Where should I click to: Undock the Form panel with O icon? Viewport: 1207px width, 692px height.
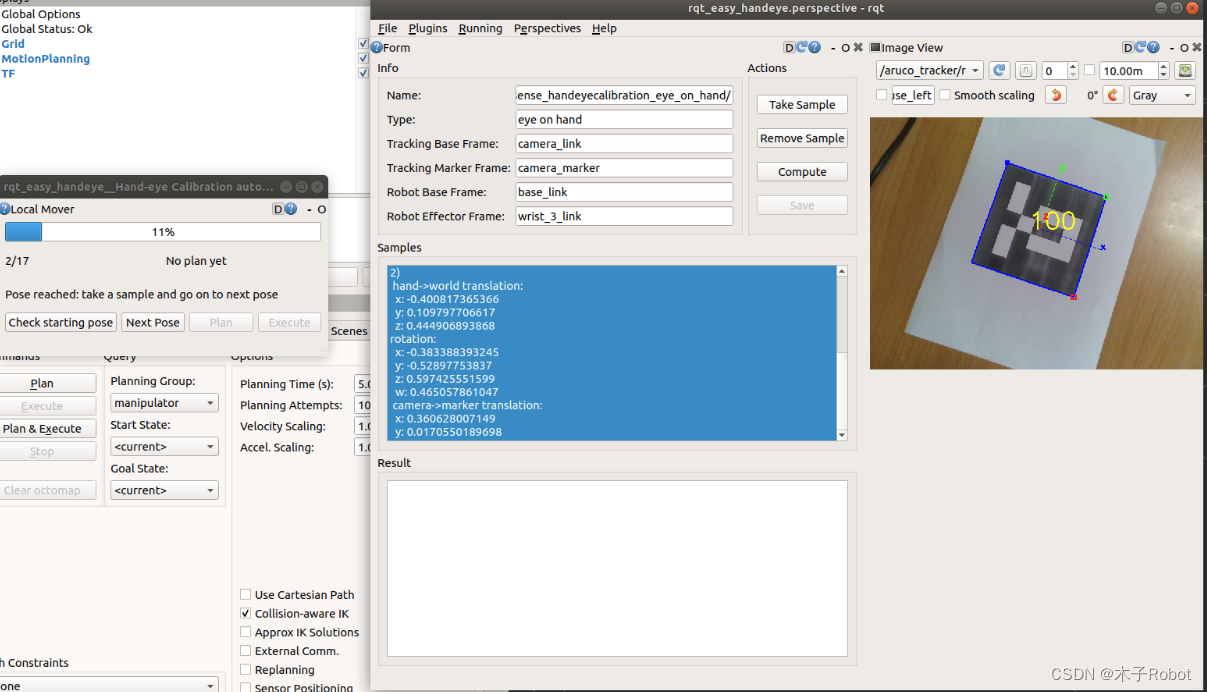[x=845, y=48]
